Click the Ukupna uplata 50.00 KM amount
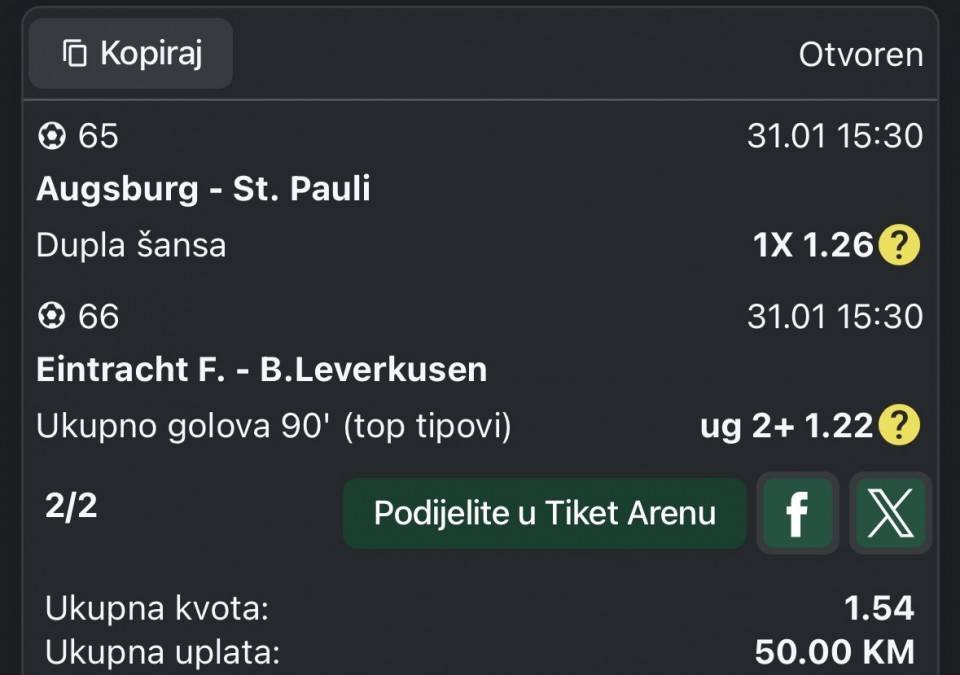Screen dimensions: 960x675 click(x=834, y=653)
